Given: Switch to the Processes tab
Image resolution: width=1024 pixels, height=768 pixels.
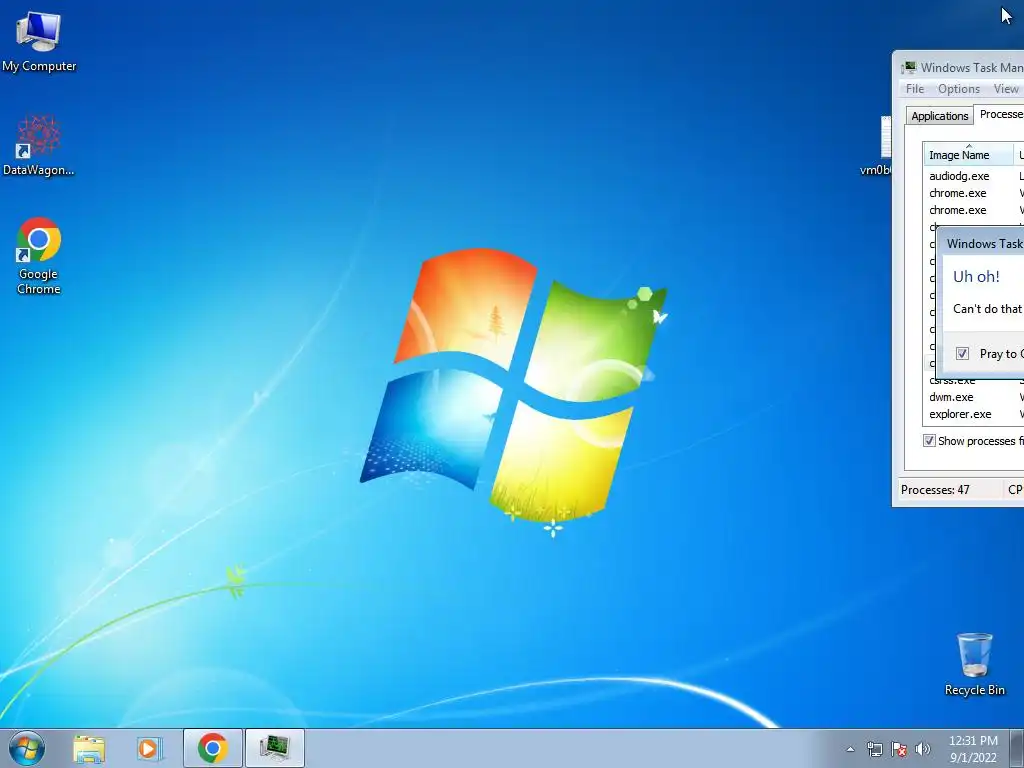Looking at the screenshot, I should [x=999, y=114].
